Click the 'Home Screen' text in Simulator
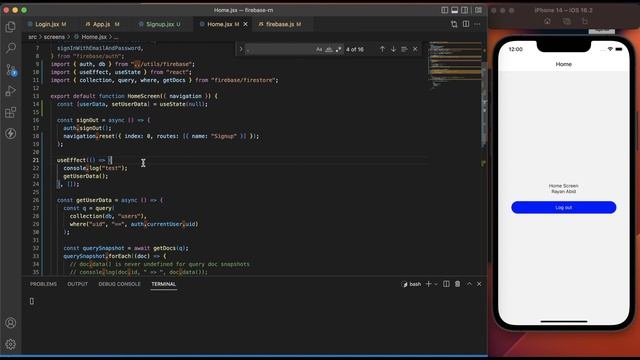640x360 pixels. [x=563, y=186]
